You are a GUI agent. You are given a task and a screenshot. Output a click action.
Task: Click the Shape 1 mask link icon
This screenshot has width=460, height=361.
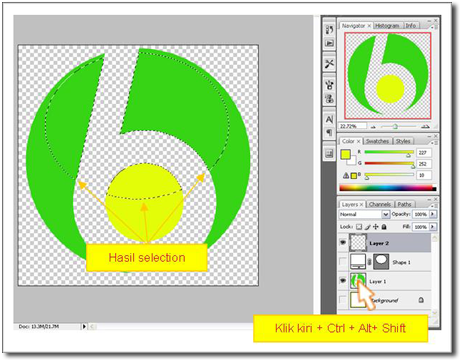pyautogui.click(x=369, y=262)
